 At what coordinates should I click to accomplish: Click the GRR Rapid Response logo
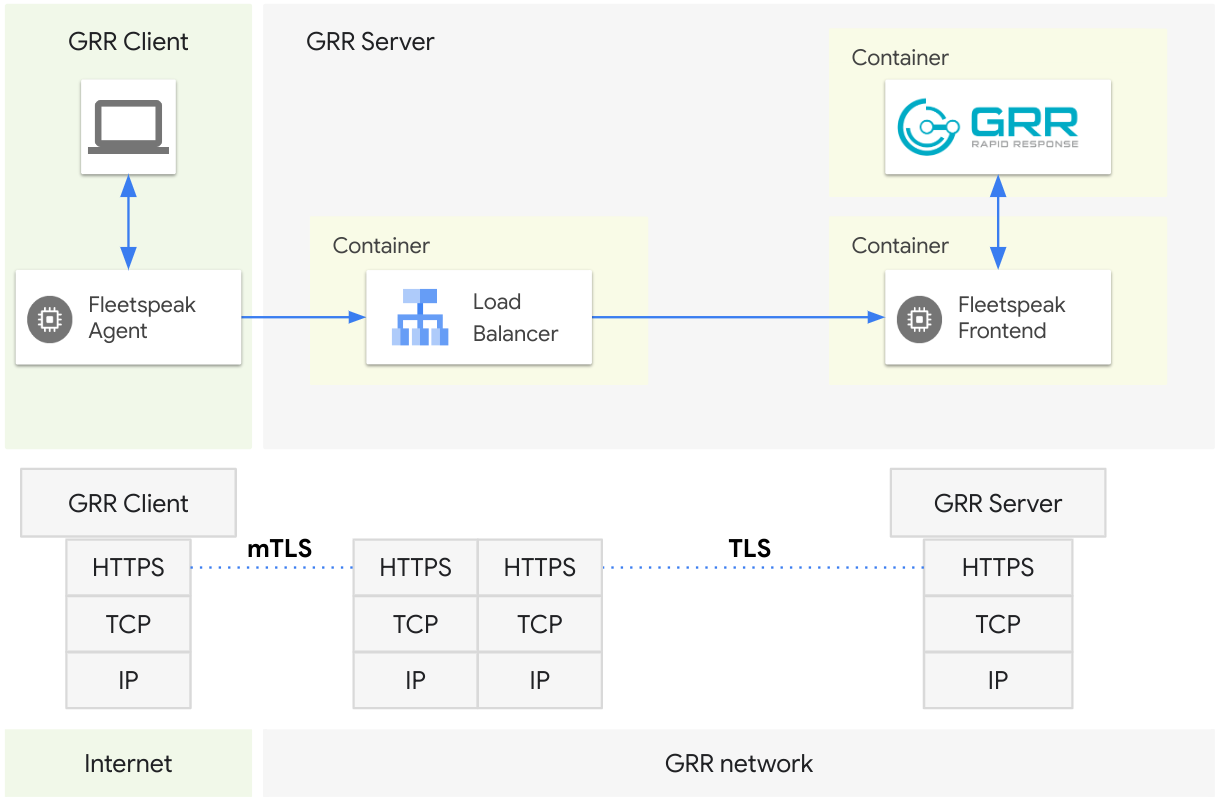(x=988, y=125)
